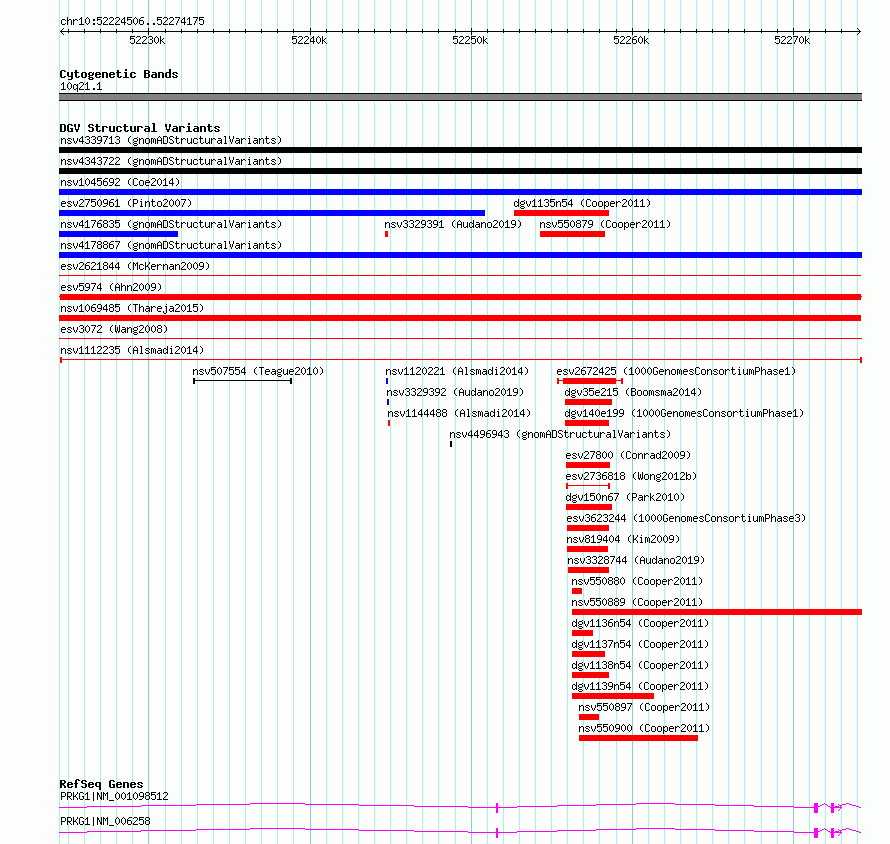Open esv3623244 1000Genomes Phase3 label
Image resolution: width=890 pixels, height=844 pixels.
pos(686,518)
